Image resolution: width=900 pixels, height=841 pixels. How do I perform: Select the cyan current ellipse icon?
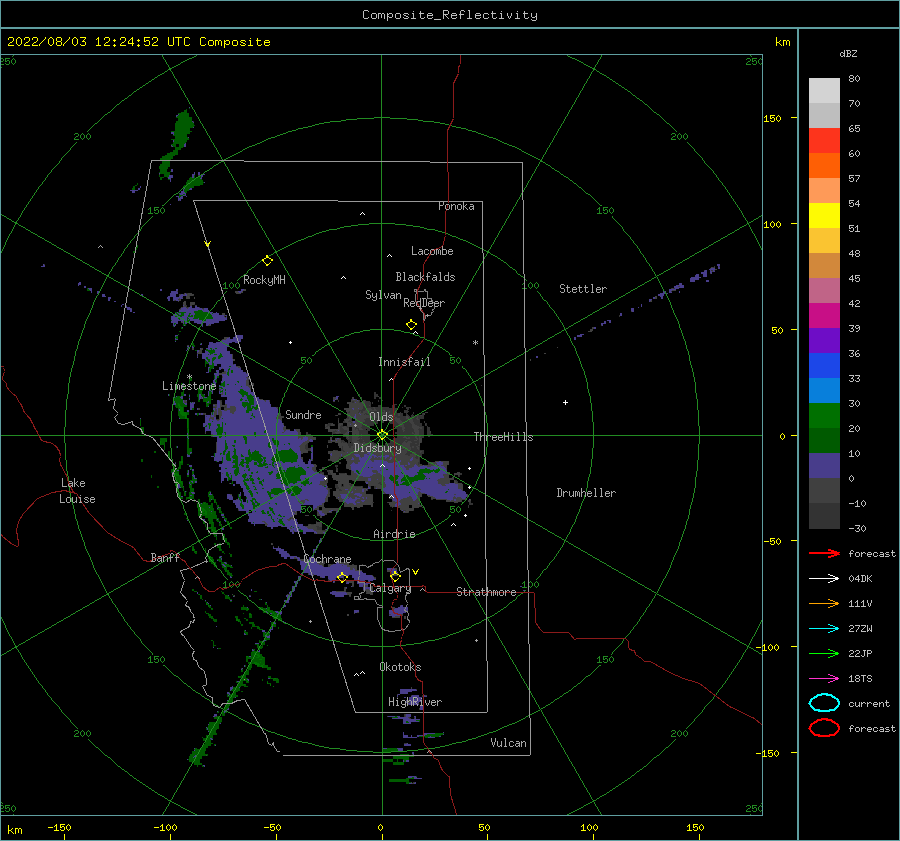point(824,703)
